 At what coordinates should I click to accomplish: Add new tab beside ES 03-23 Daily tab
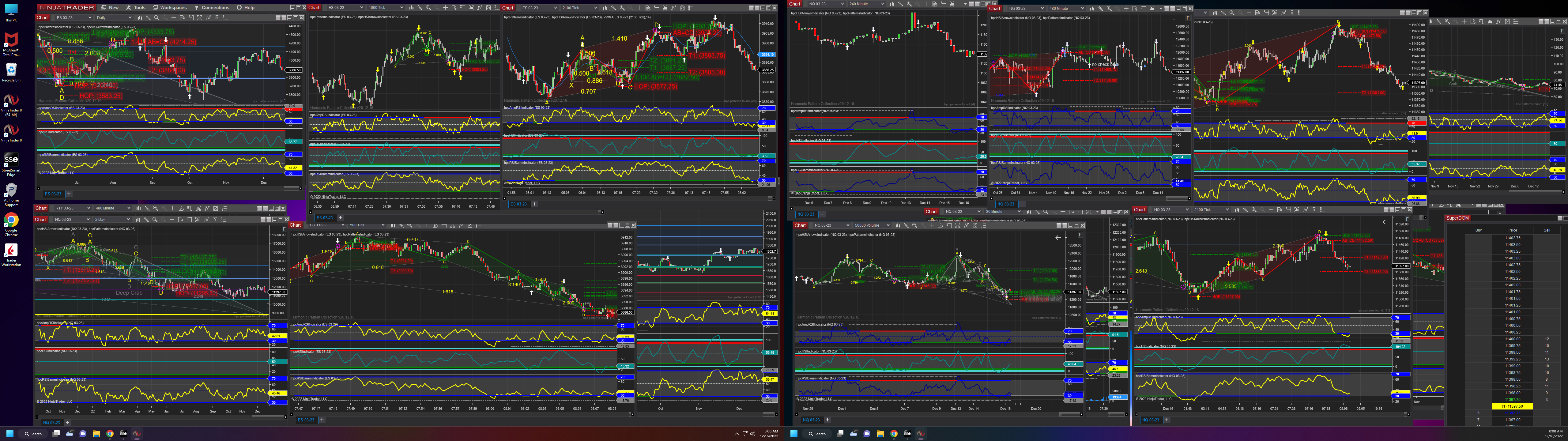click(x=69, y=194)
